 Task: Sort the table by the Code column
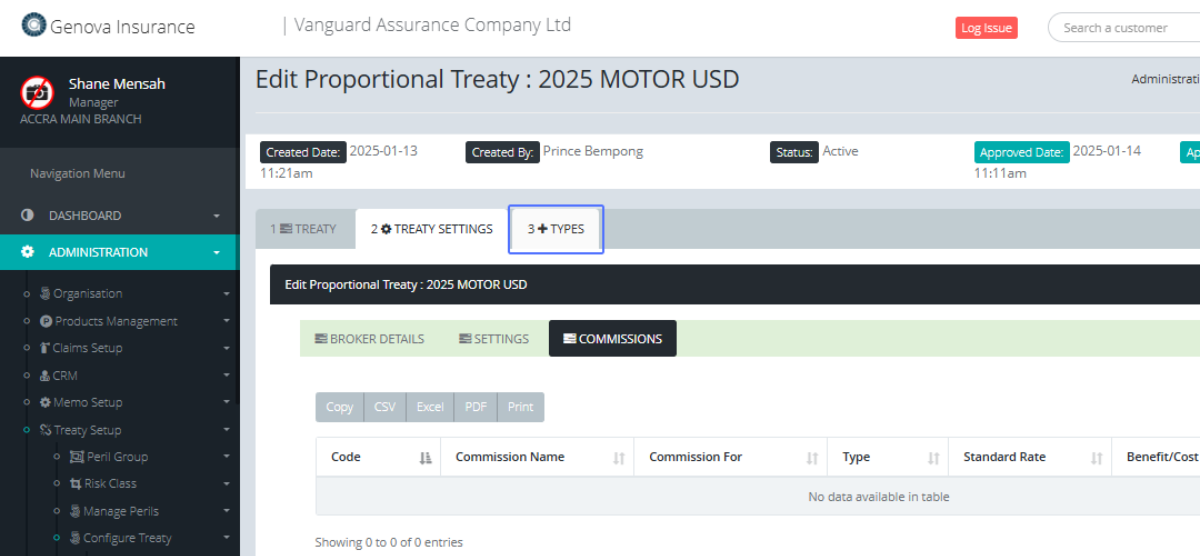click(425, 458)
